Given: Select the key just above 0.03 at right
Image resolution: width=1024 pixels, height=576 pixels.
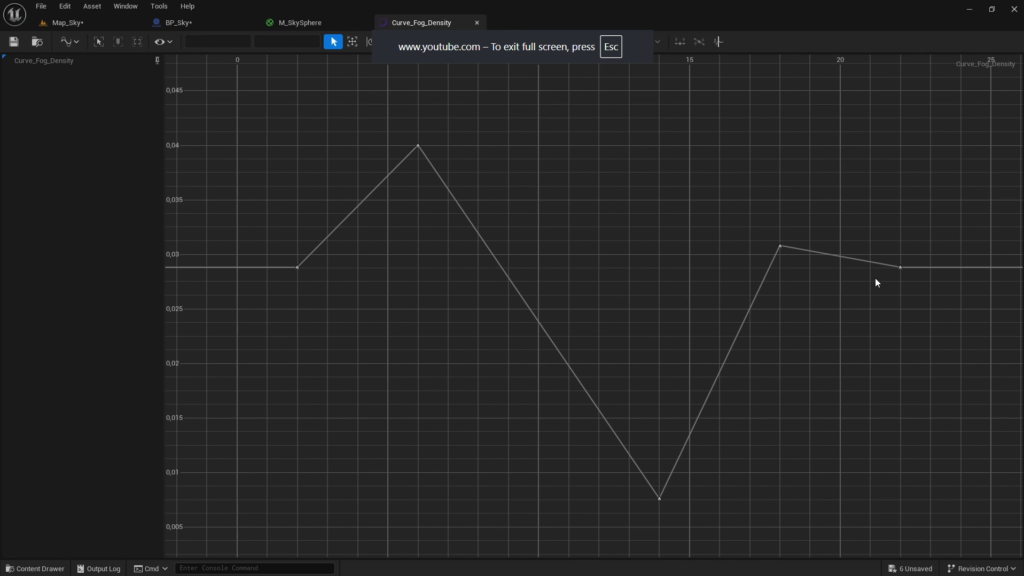Looking at the screenshot, I should 780,246.
